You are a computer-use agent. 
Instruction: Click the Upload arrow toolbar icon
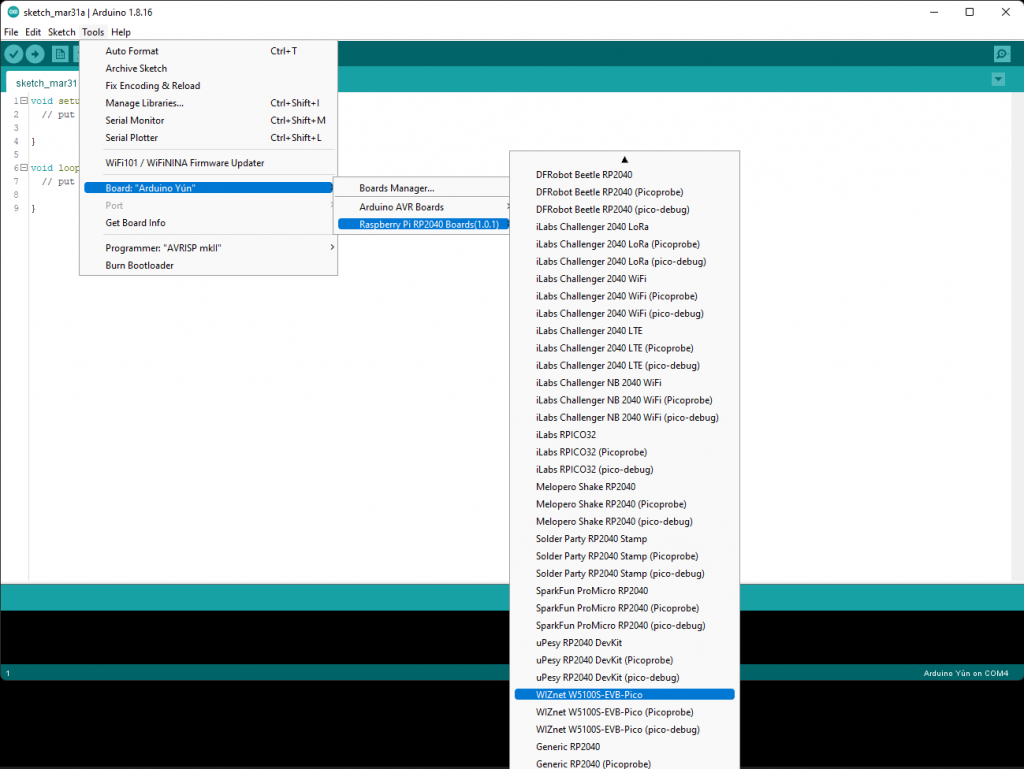tap(35, 54)
